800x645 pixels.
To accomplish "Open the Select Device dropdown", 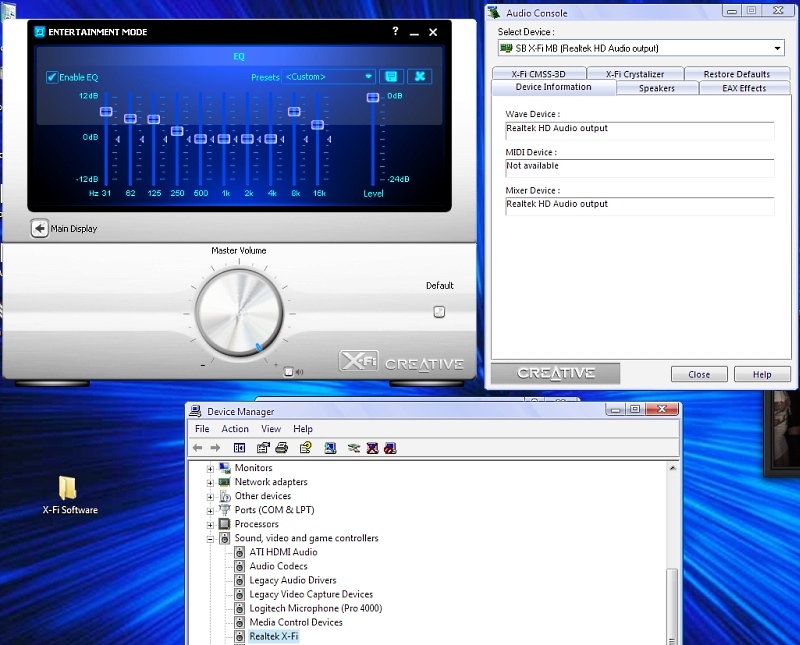I will (776, 47).
